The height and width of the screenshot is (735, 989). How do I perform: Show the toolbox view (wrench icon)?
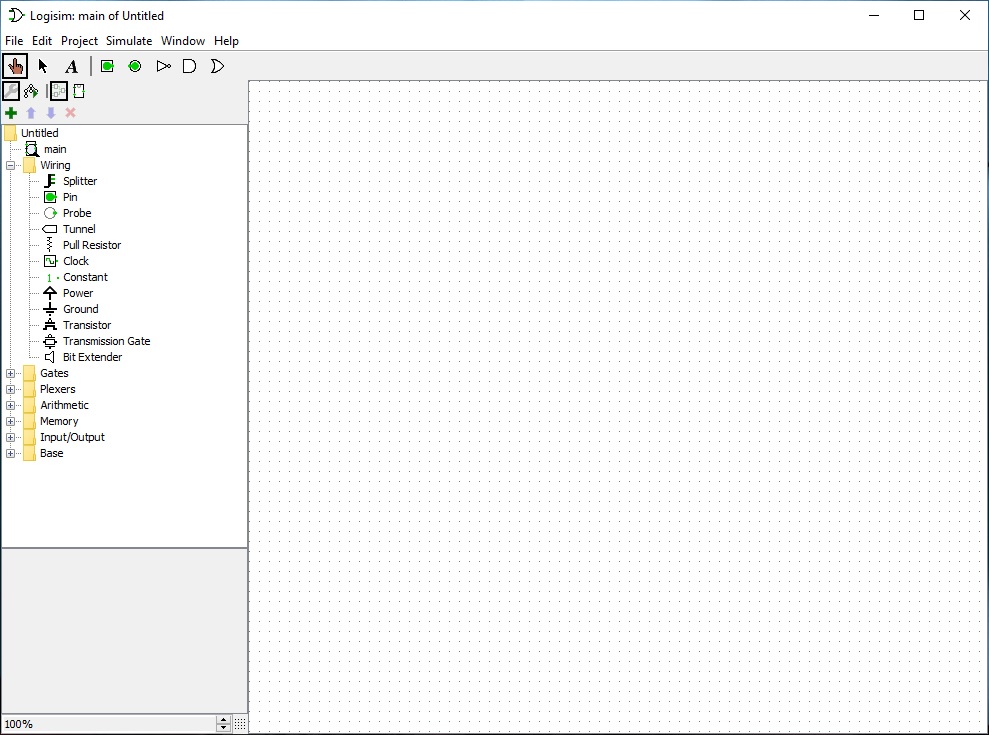pos(11,91)
